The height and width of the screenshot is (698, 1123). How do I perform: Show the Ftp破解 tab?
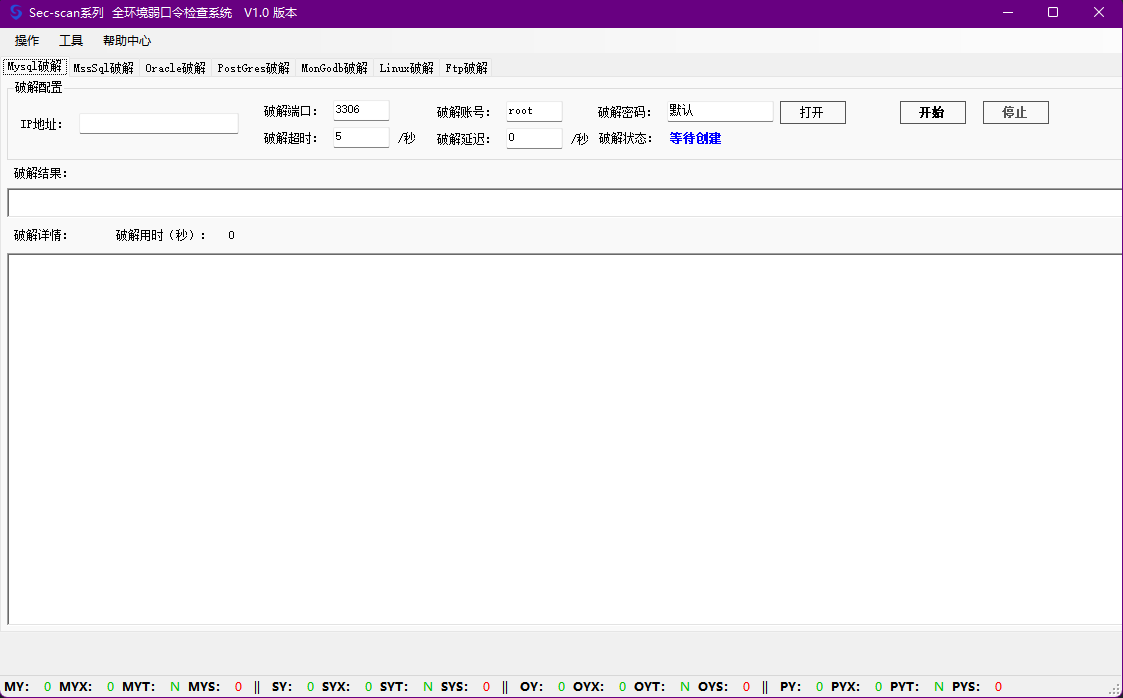[466, 68]
